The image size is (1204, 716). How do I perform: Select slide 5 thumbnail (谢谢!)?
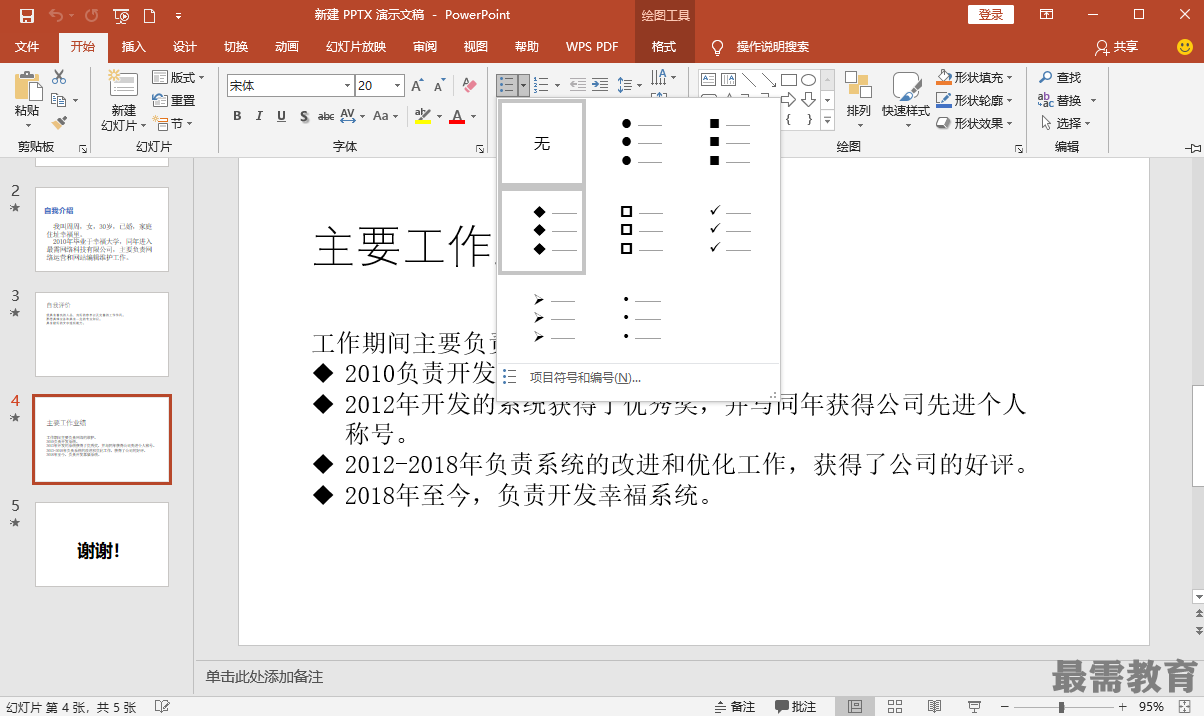pos(102,544)
